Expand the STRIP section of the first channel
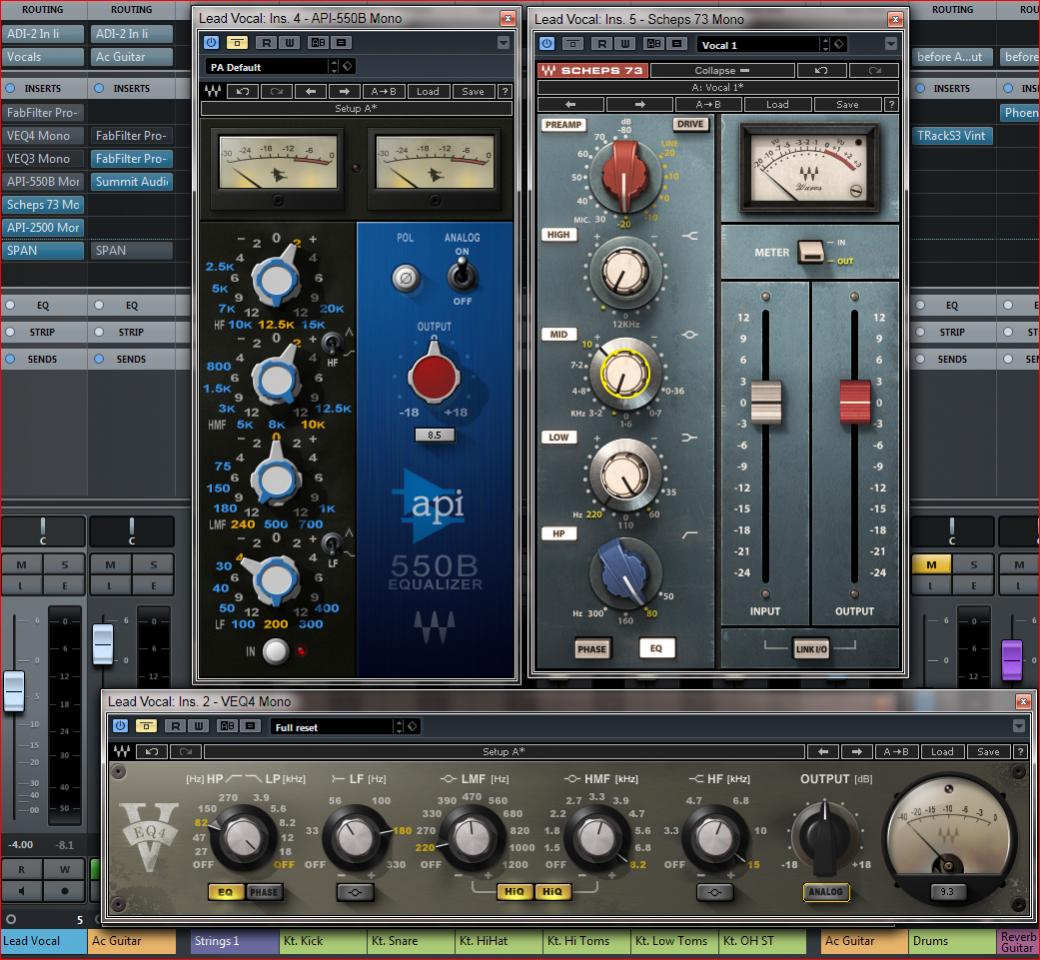The image size is (1040, 960). (43, 332)
